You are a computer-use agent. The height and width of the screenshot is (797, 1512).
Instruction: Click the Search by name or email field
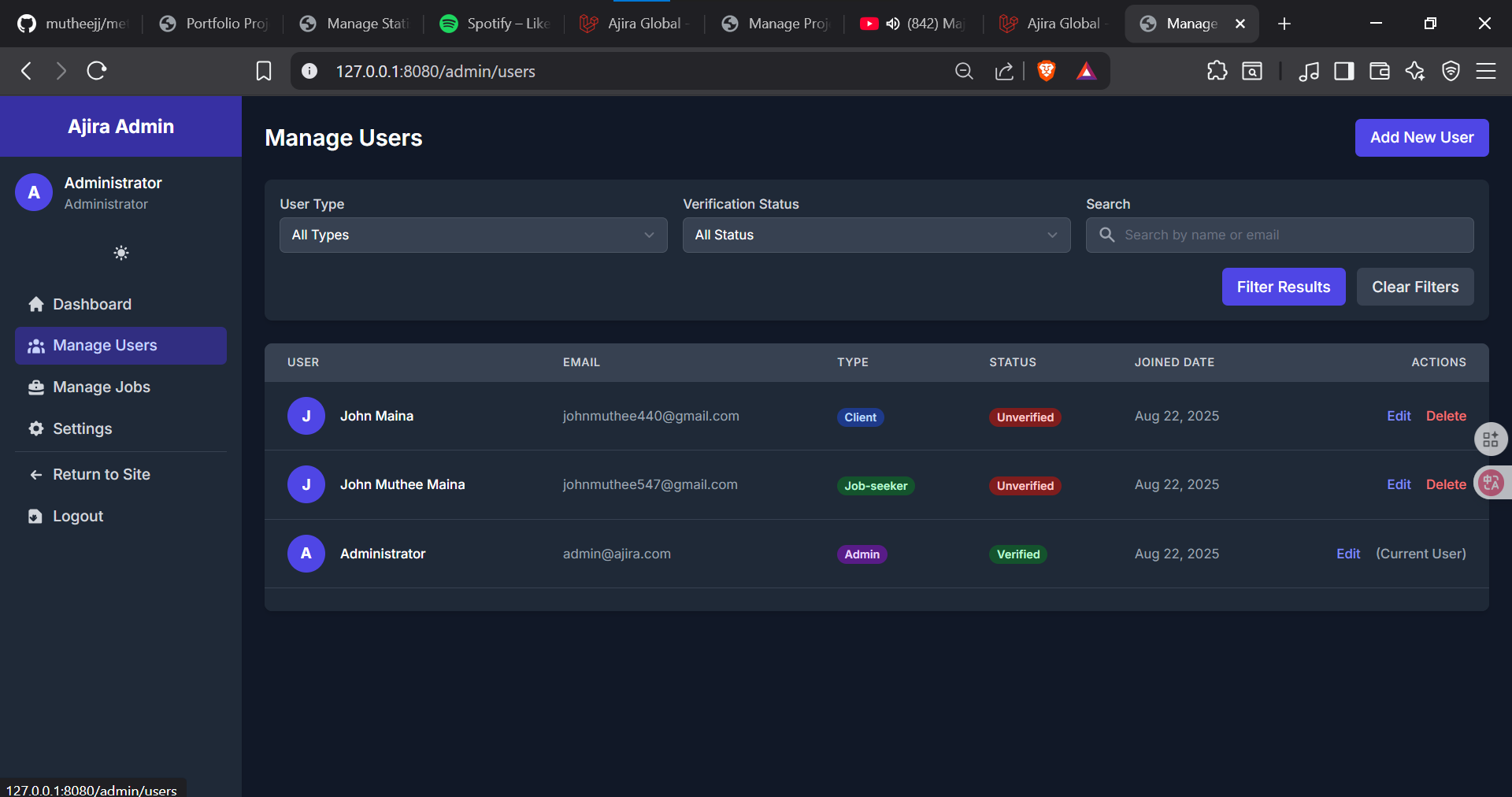pyautogui.click(x=1291, y=235)
